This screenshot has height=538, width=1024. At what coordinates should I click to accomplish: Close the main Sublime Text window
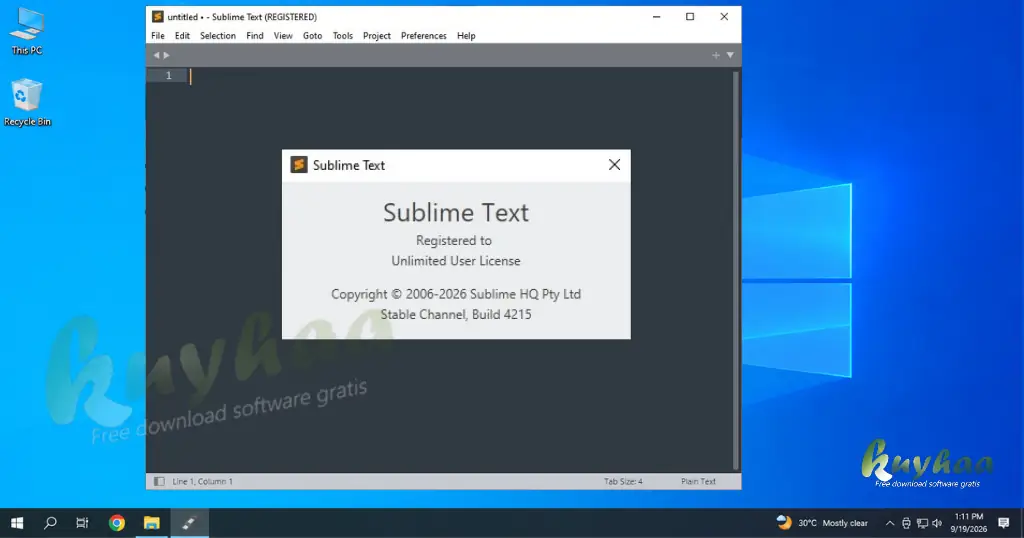click(x=724, y=16)
